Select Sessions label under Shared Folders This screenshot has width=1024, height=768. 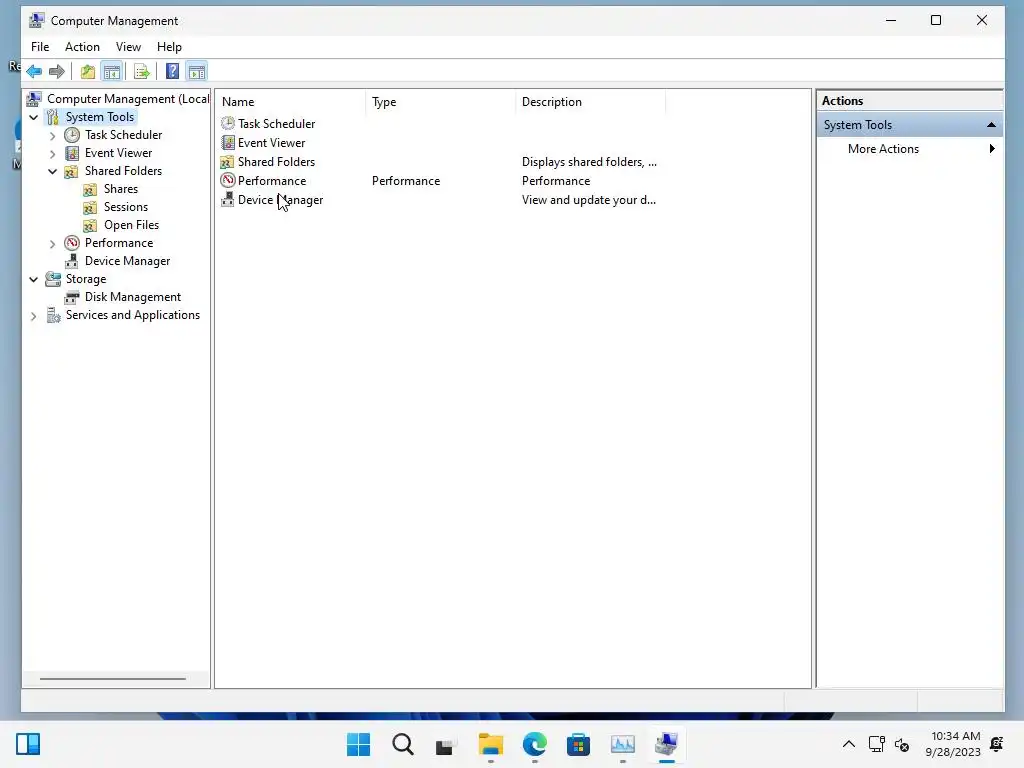click(125, 207)
